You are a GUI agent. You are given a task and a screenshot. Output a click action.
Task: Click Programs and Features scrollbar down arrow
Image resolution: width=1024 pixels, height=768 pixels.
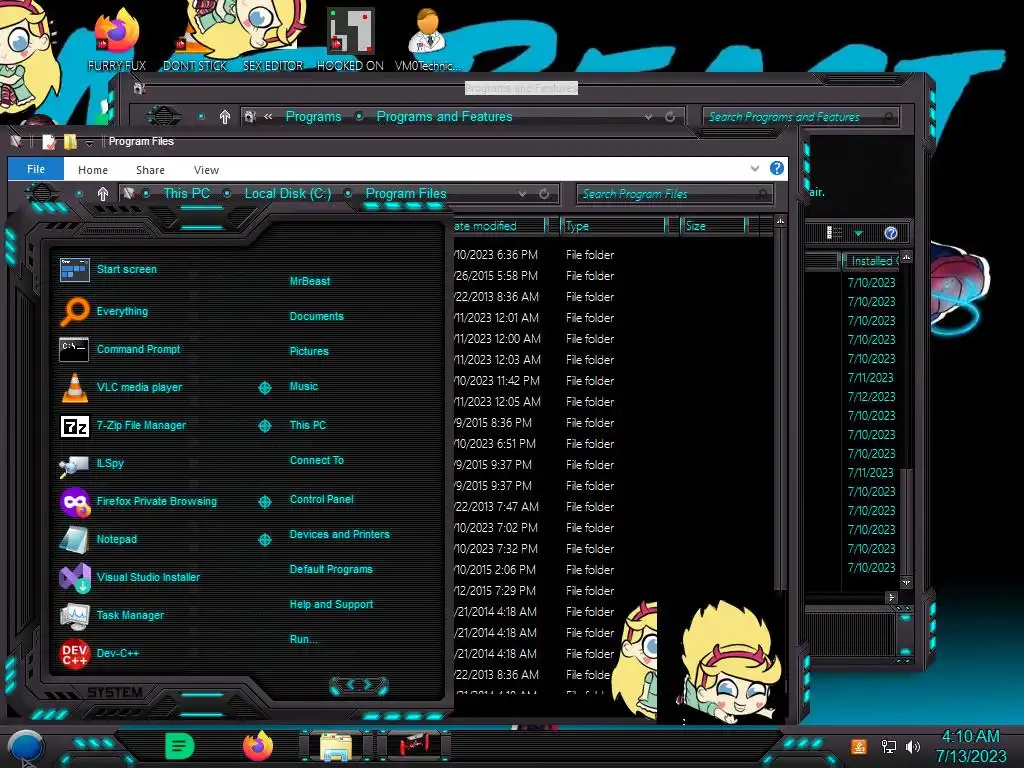[906, 582]
